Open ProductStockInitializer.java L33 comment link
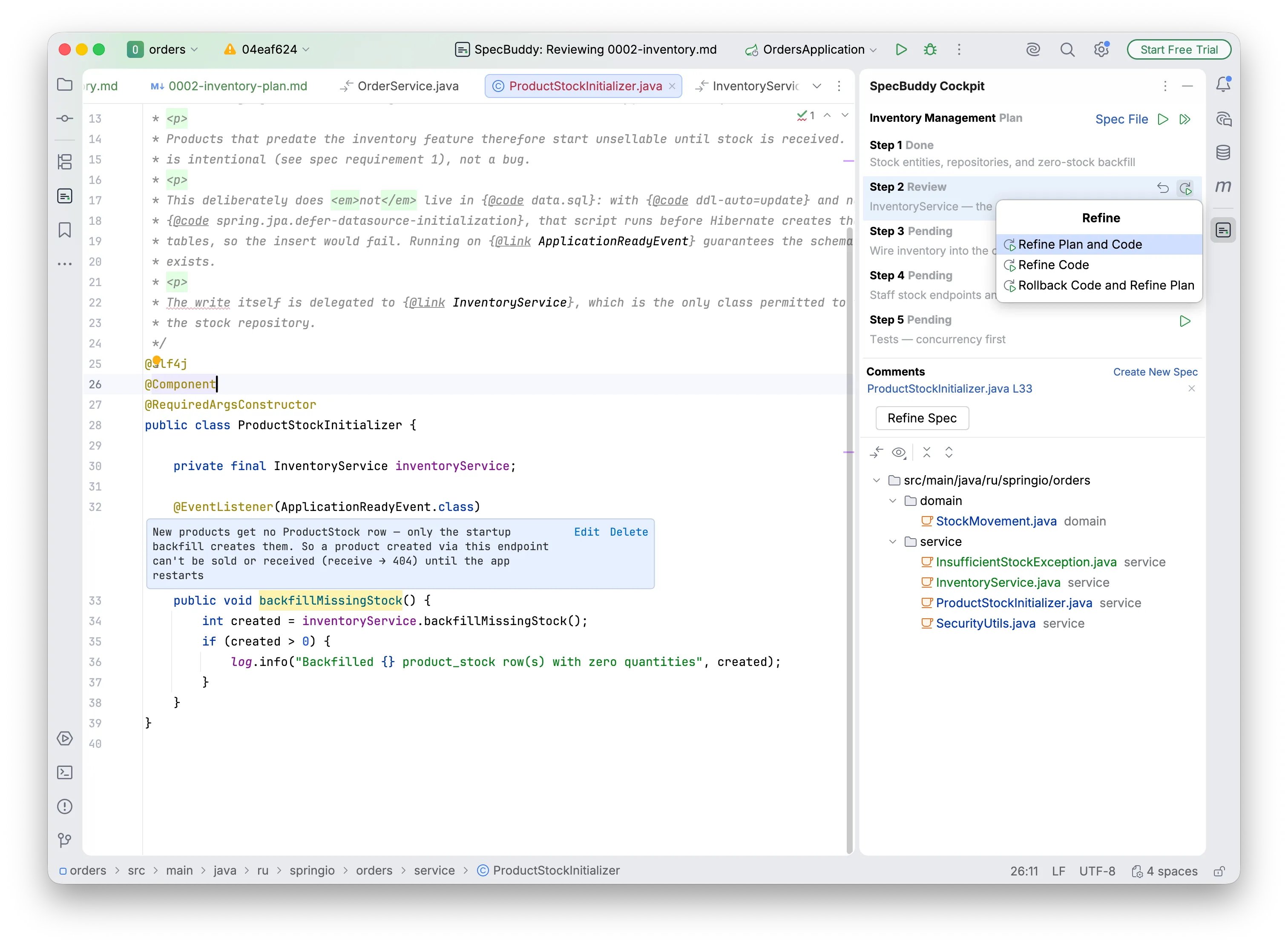The image size is (1288, 947). [949, 389]
